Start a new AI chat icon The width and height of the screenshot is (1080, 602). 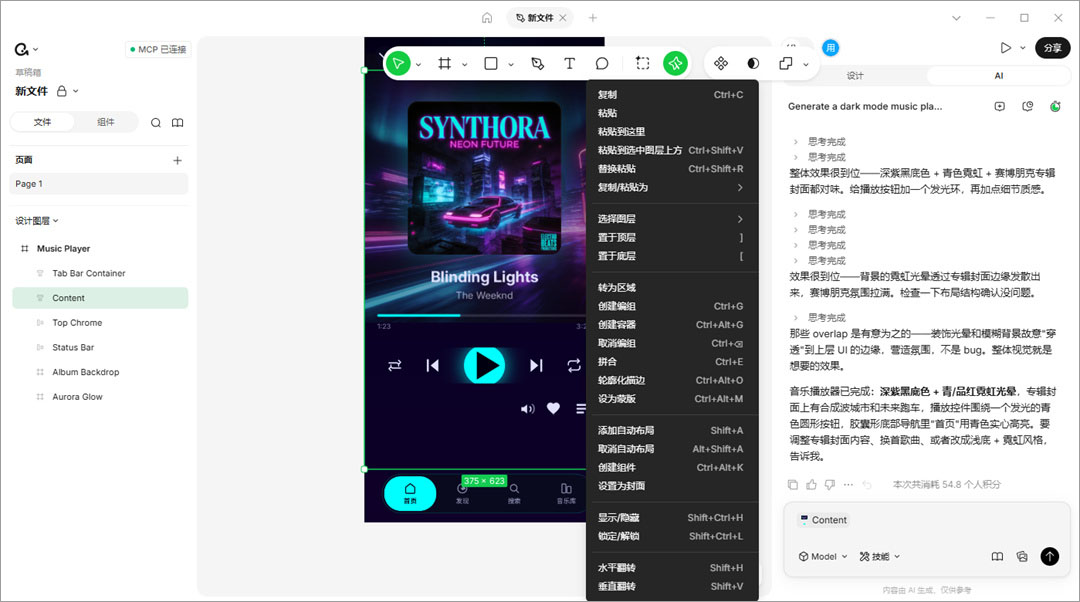(999, 106)
